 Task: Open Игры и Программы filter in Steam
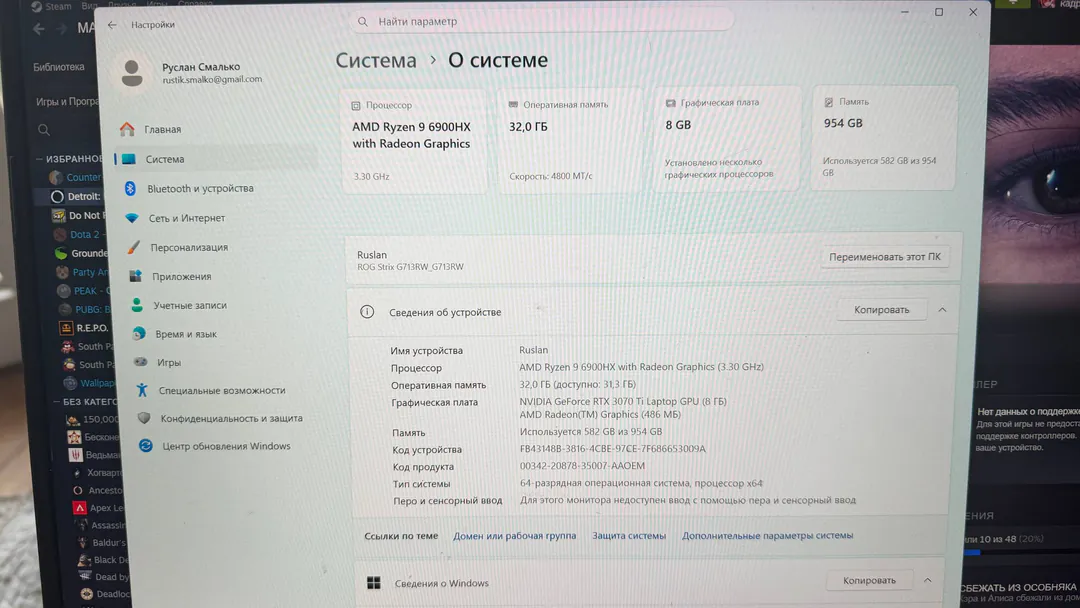(x=67, y=101)
